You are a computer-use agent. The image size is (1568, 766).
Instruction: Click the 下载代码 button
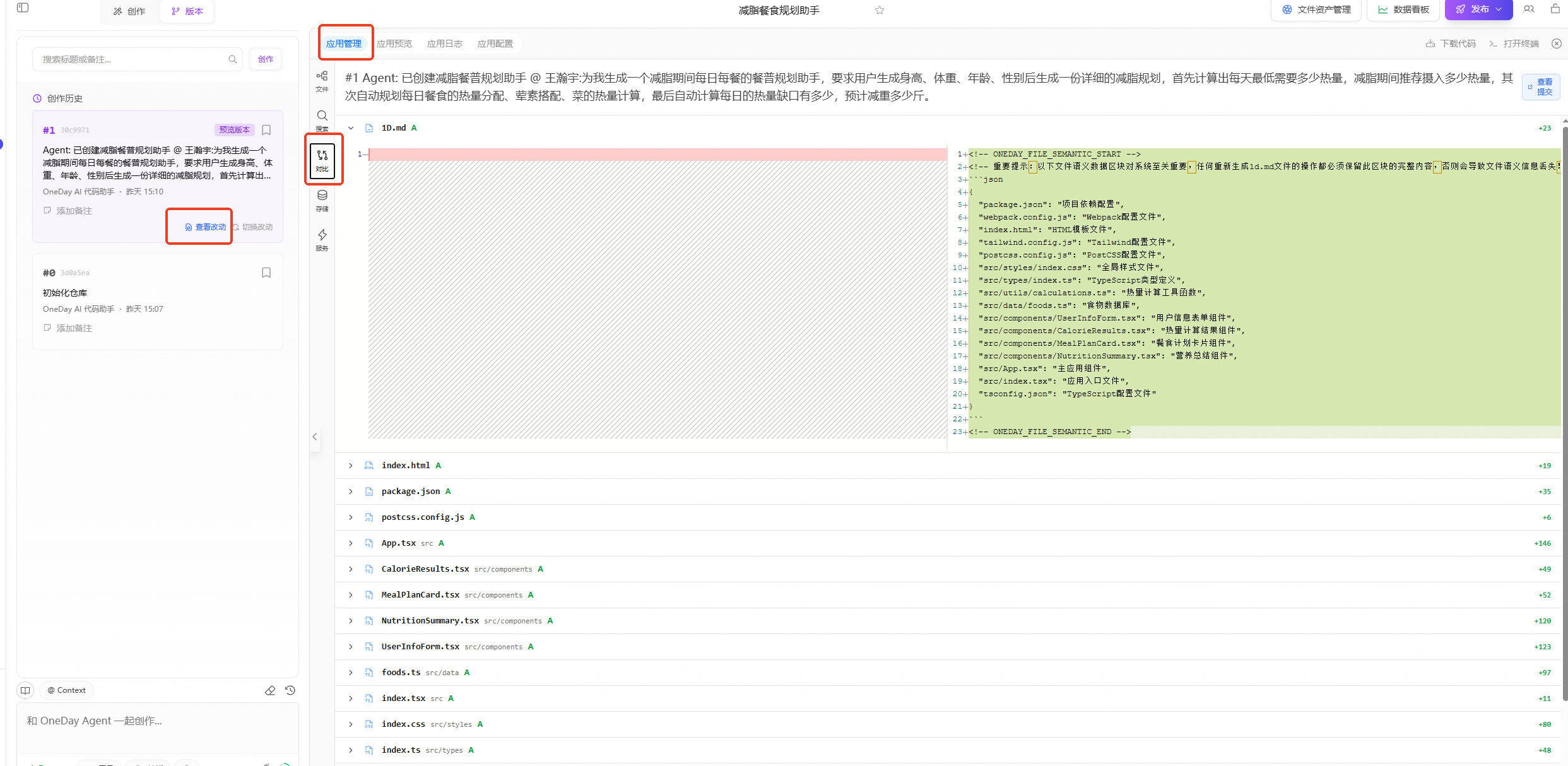coord(1451,44)
